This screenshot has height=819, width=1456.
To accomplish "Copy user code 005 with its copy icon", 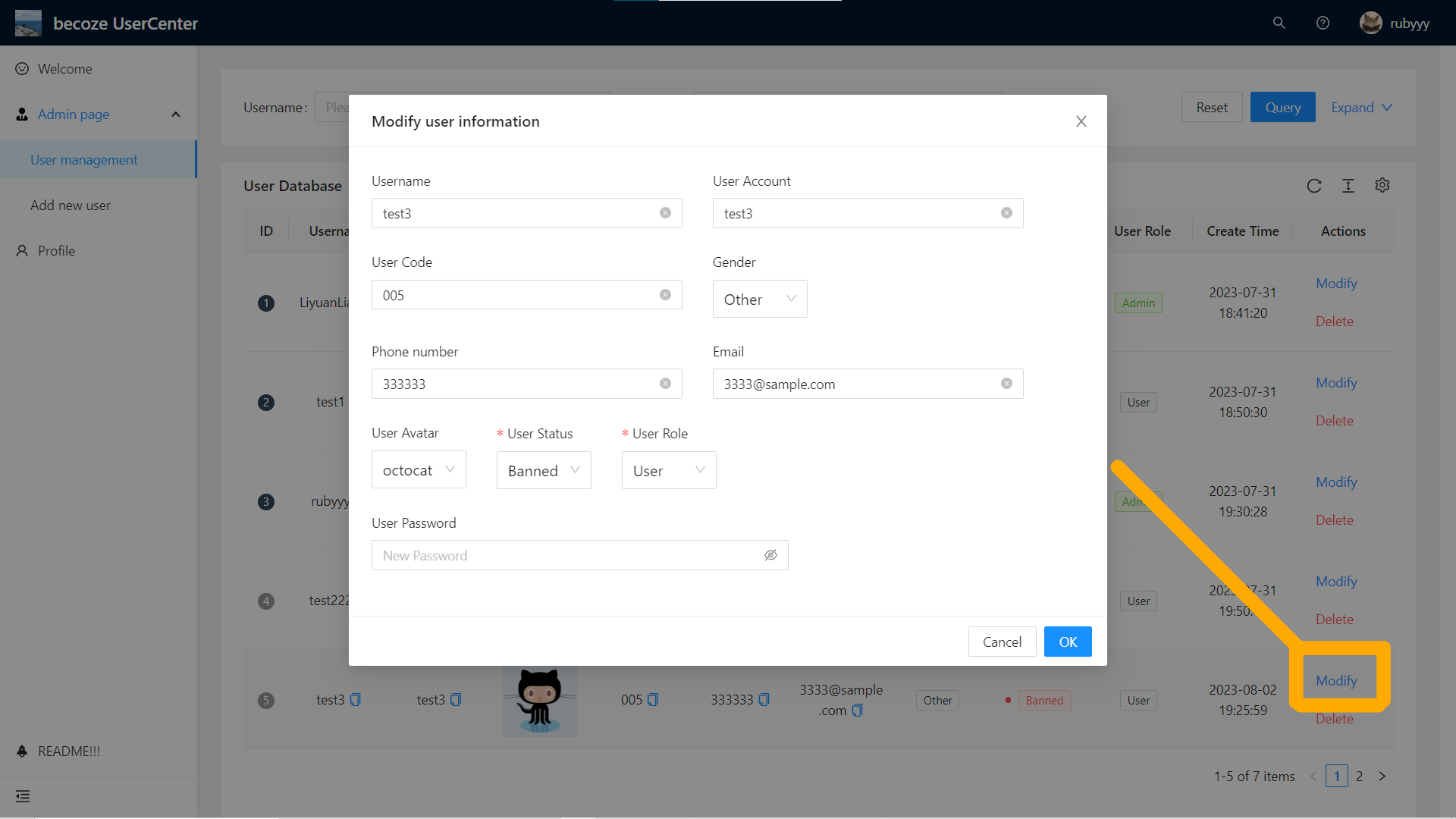I will (x=653, y=700).
